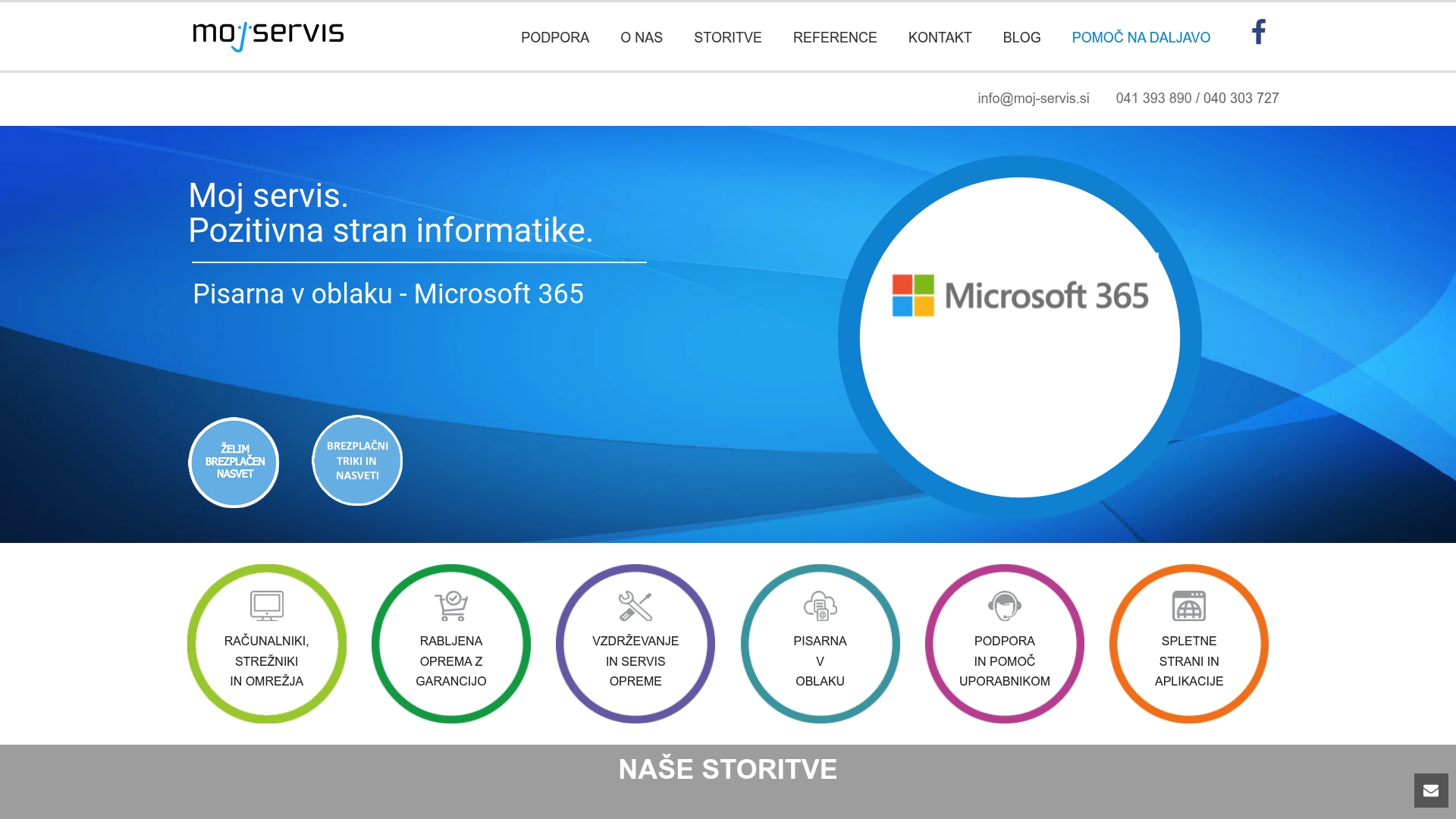Click the BREZPLAČNI TRIKI IN NASVETI button
This screenshot has width=1456, height=819.
[x=356, y=459]
